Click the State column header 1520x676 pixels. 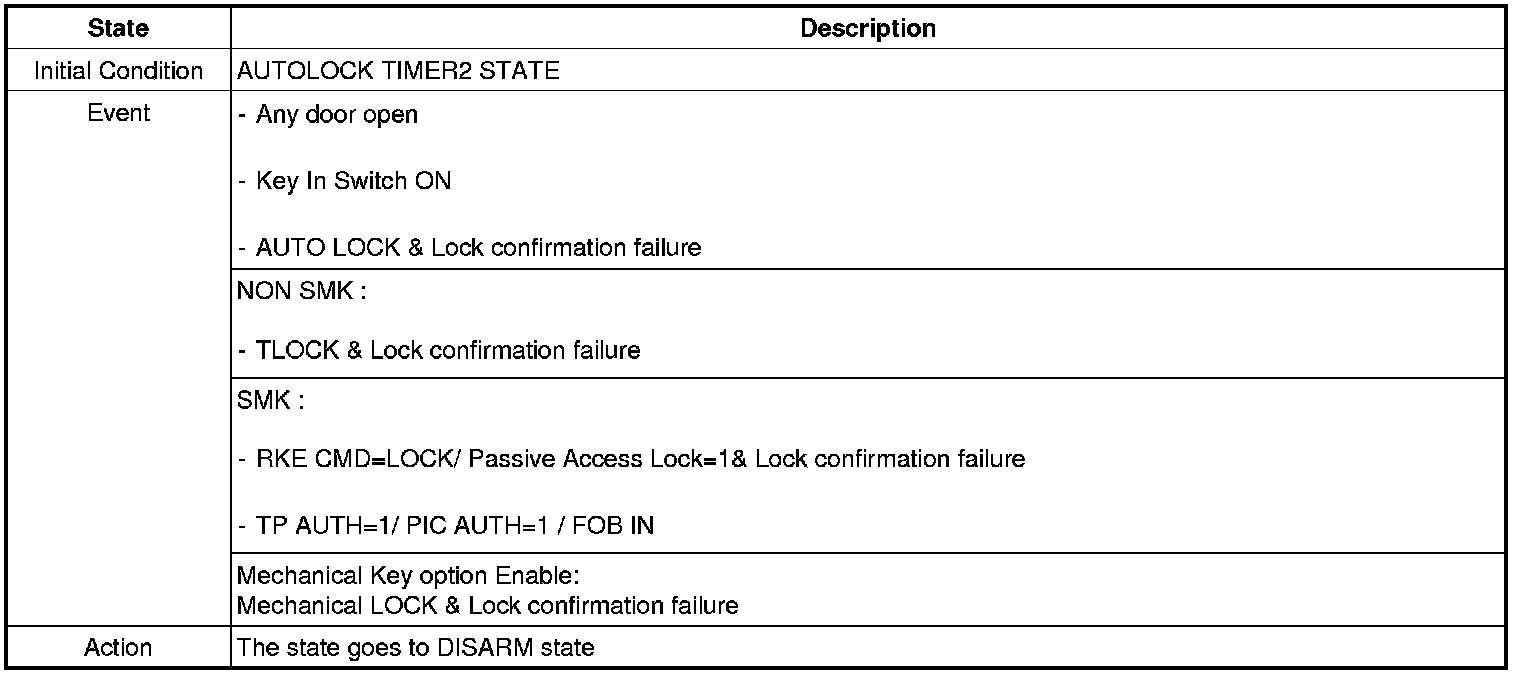coord(118,28)
